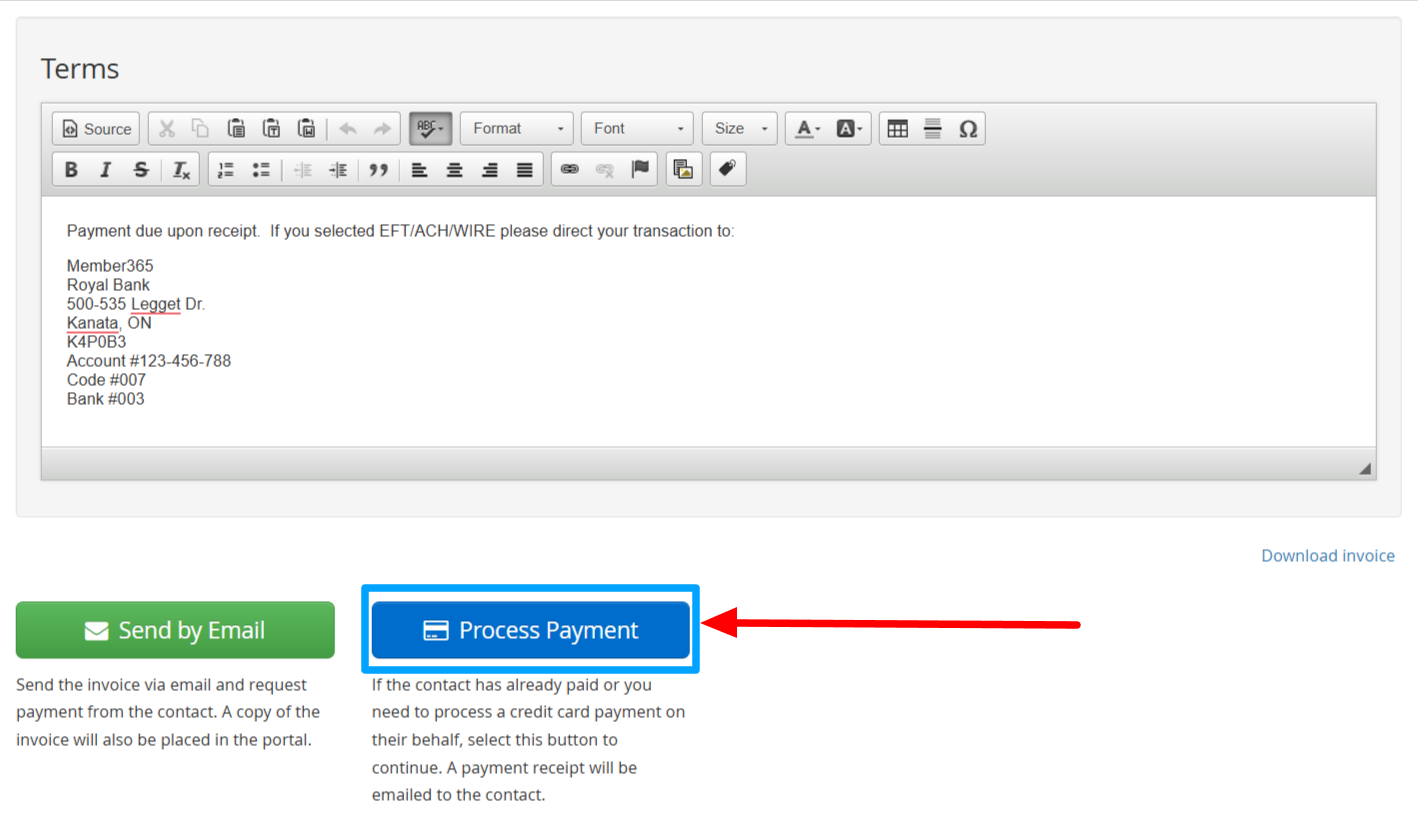Viewport: 1418px width, 815px height.
Task: Click the Process Payment button
Action: click(x=530, y=630)
